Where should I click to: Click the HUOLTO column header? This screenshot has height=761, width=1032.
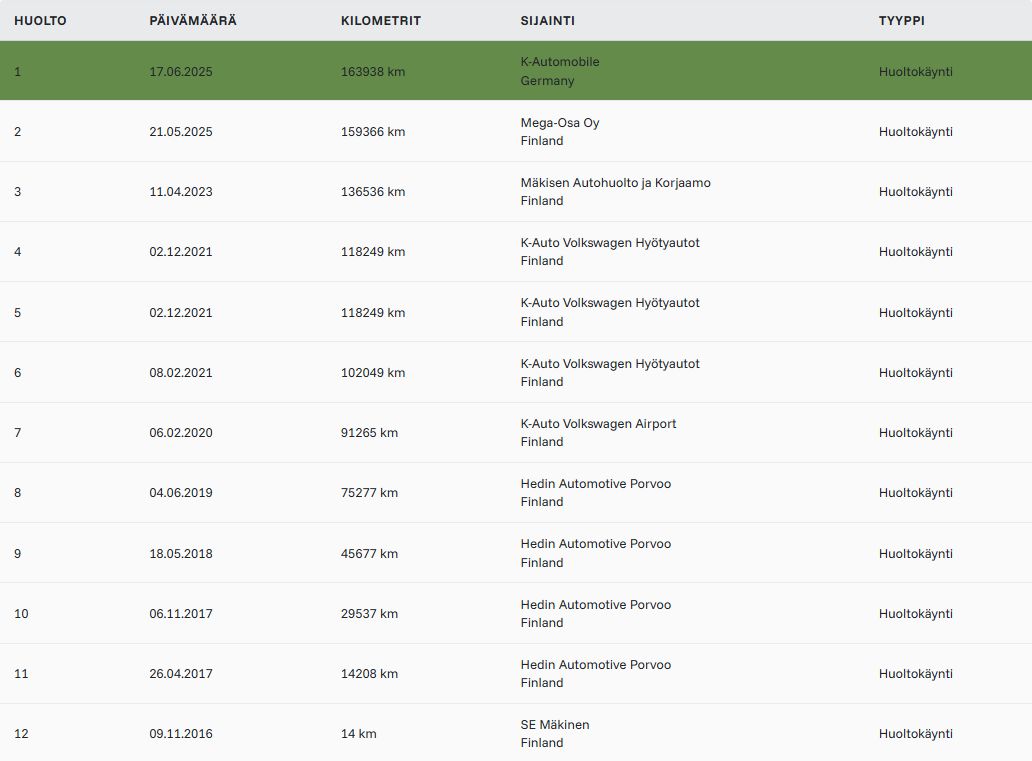pos(40,20)
